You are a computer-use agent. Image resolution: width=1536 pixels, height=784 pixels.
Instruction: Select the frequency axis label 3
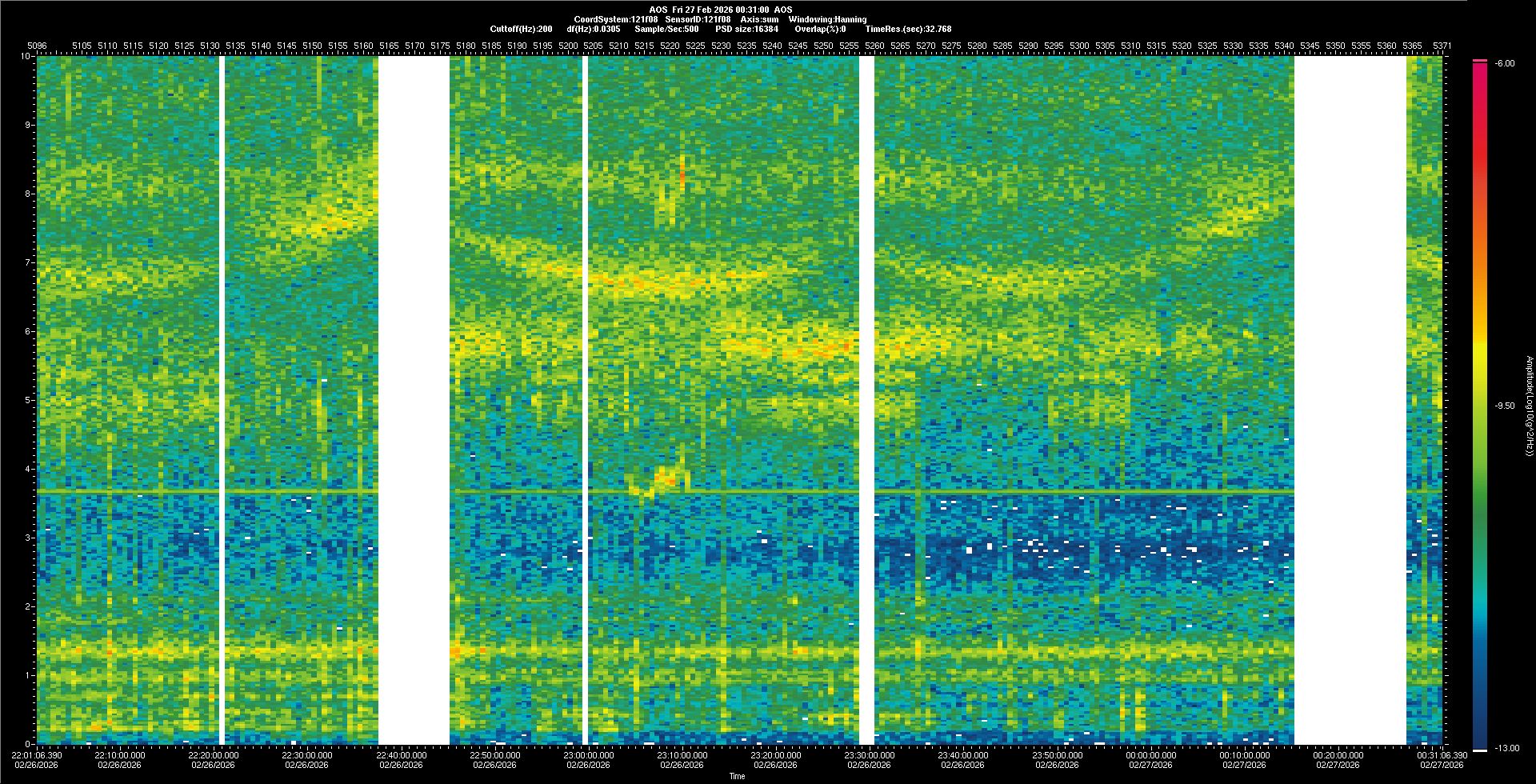[29, 538]
